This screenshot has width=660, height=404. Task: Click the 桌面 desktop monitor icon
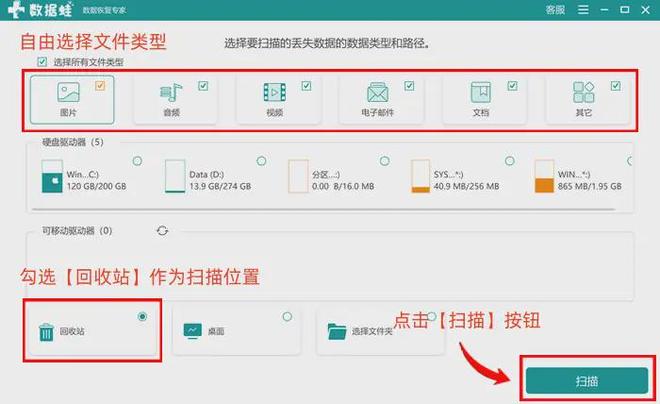[193, 331]
